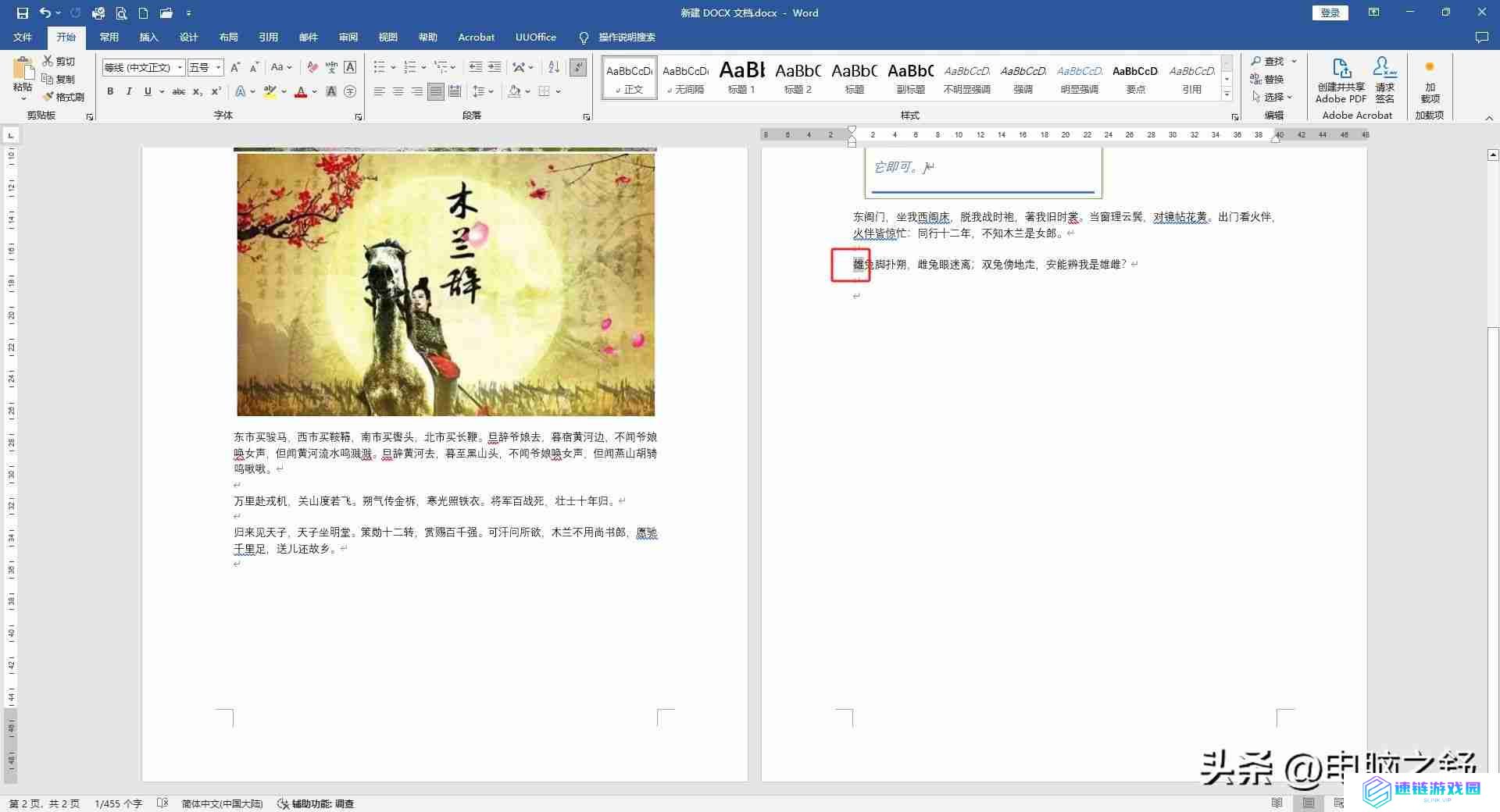The height and width of the screenshot is (812, 1500).
Task: Apply character border icon
Action: [350, 67]
